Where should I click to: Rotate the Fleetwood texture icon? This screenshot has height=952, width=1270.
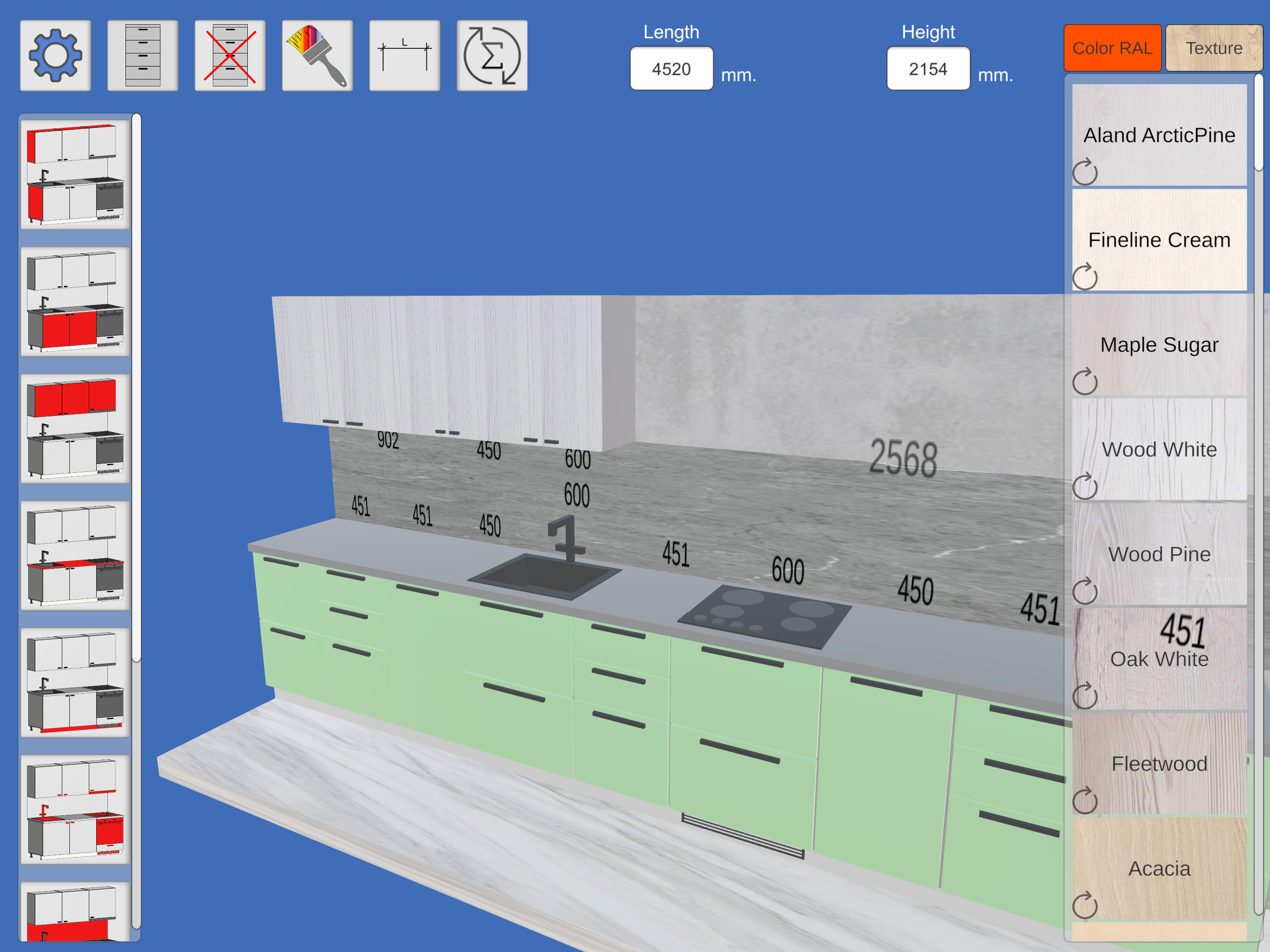(x=1085, y=800)
